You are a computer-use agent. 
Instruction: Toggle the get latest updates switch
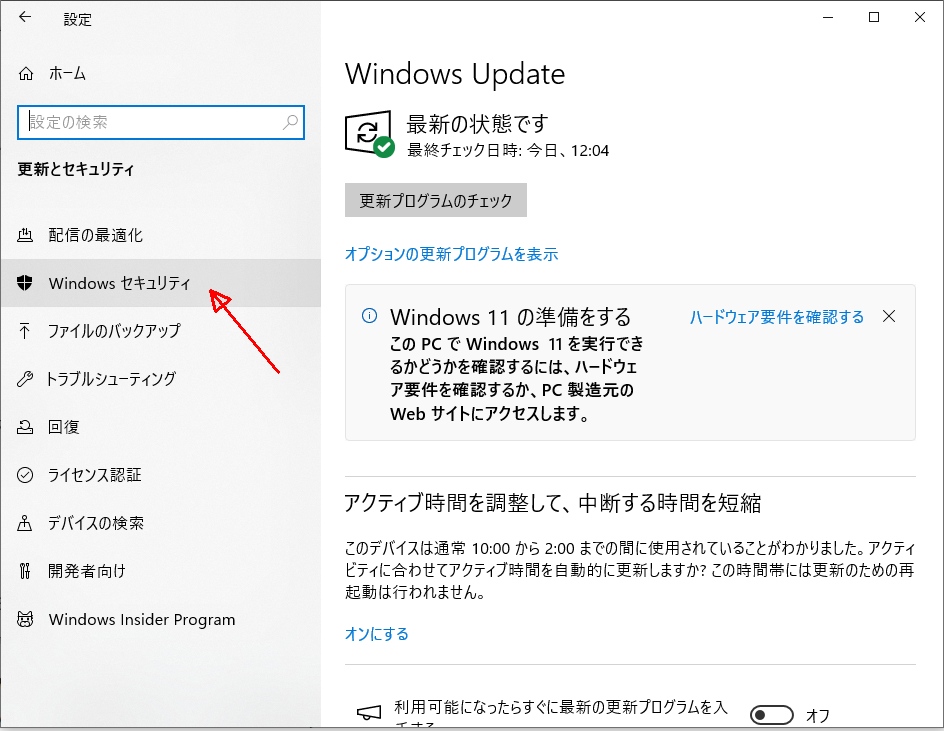pyautogui.click(x=771, y=715)
